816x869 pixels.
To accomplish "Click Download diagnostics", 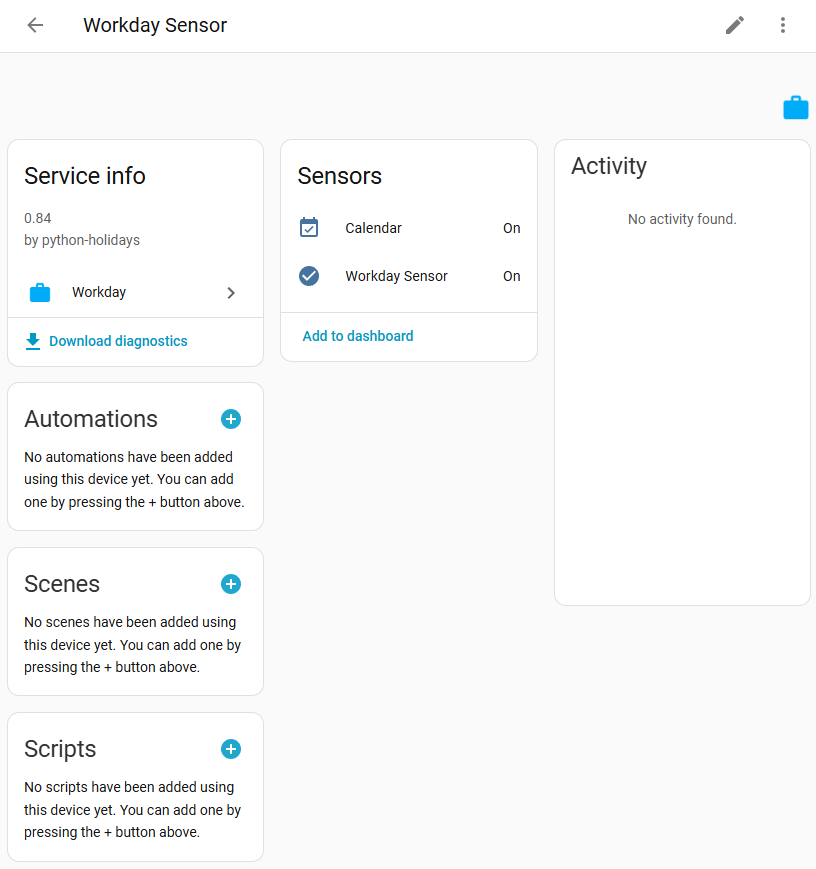I will point(117,341).
